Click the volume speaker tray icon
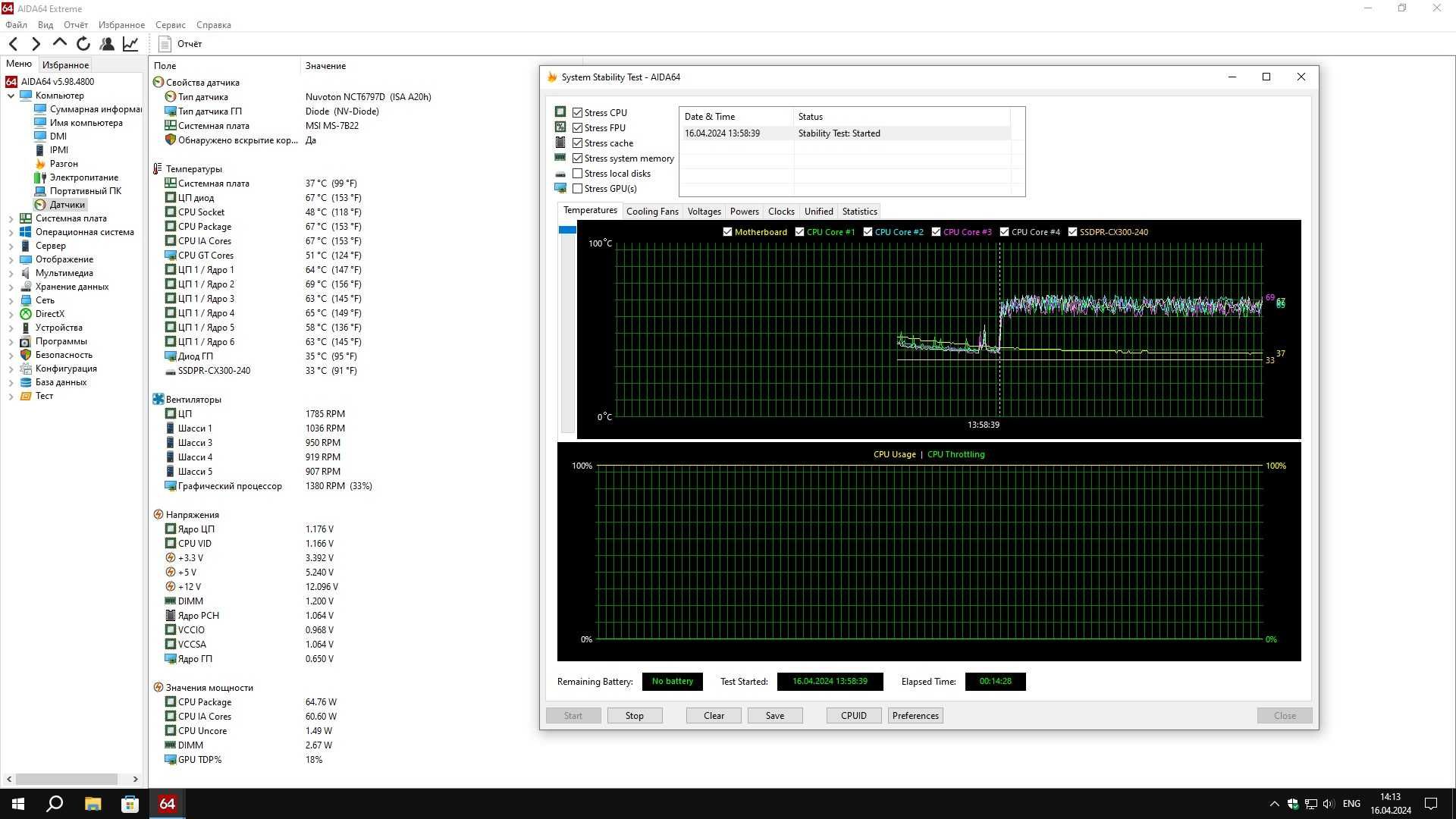 (1329, 804)
